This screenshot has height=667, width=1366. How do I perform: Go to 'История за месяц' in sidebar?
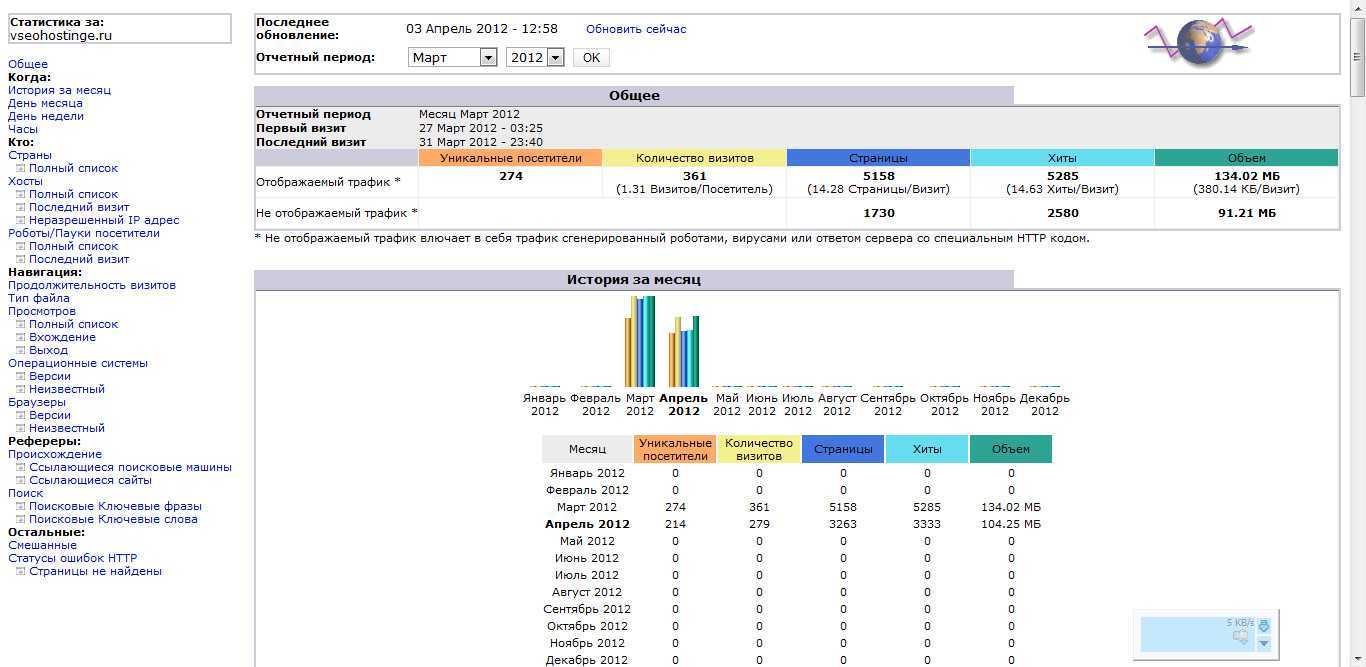click(59, 90)
